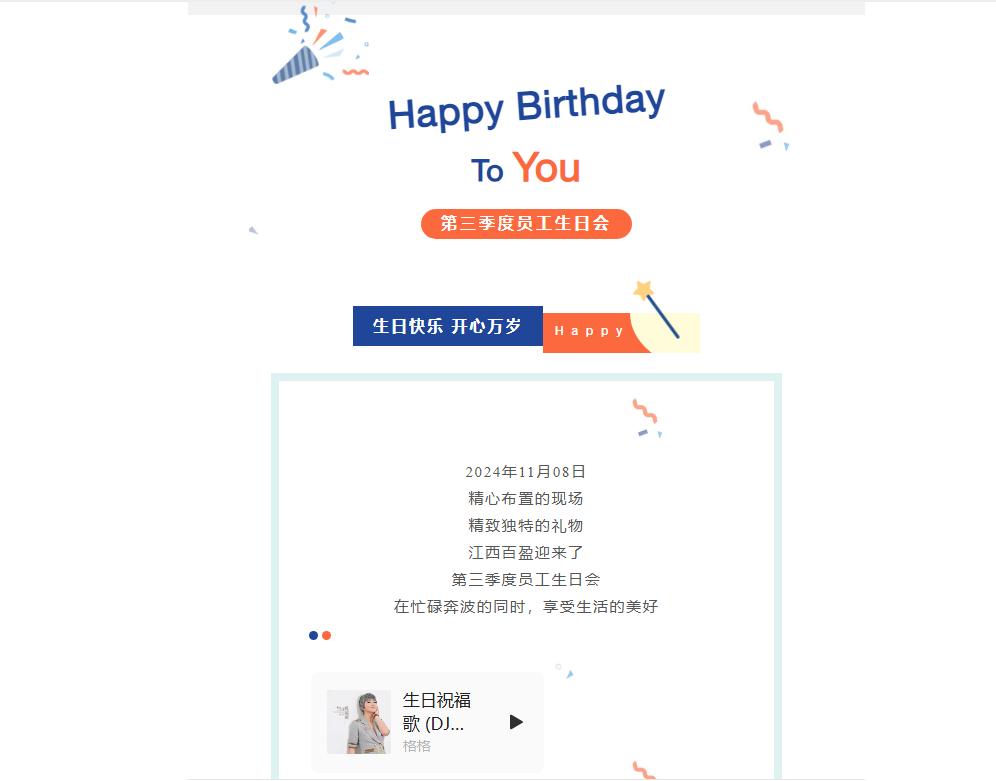Image resolution: width=996 pixels, height=781 pixels.
Task: Click the 江西百盈迎来了 text line
Action: [525, 552]
